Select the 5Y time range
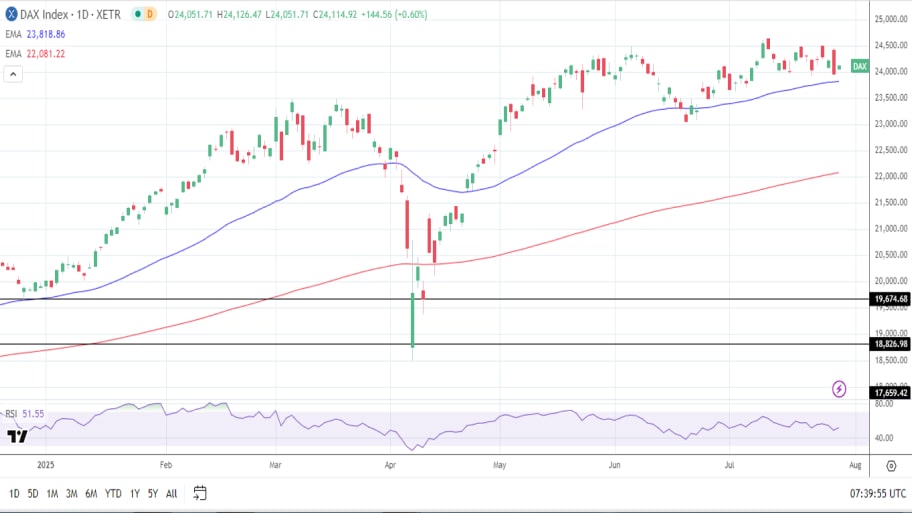Viewport: 912px width, 513px height. pyautogui.click(x=152, y=493)
